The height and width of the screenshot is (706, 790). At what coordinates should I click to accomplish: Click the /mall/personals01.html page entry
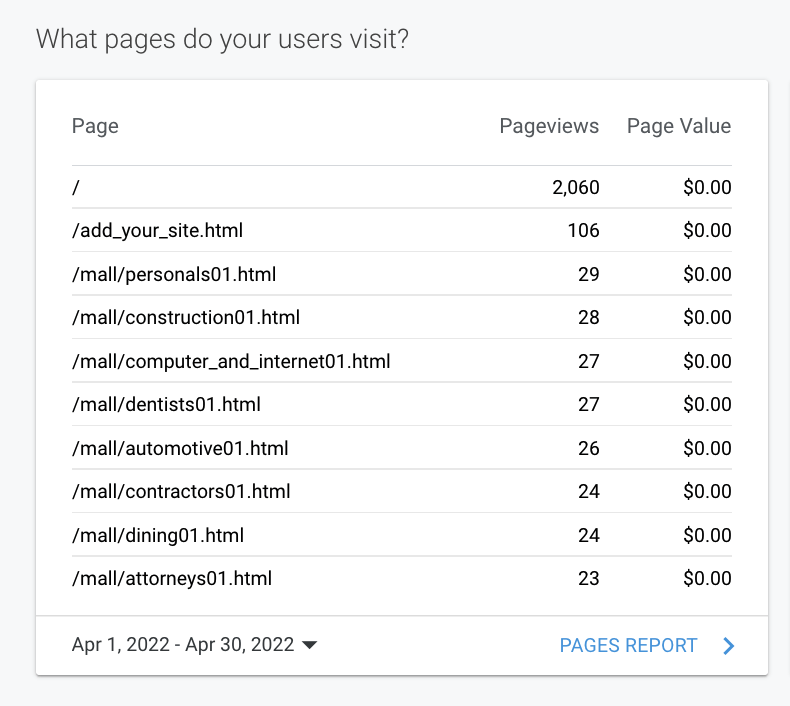tap(174, 274)
